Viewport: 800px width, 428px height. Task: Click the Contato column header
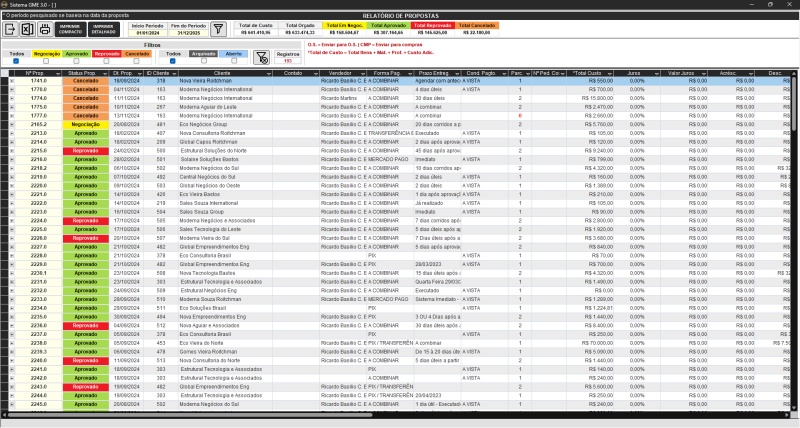tap(292, 73)
